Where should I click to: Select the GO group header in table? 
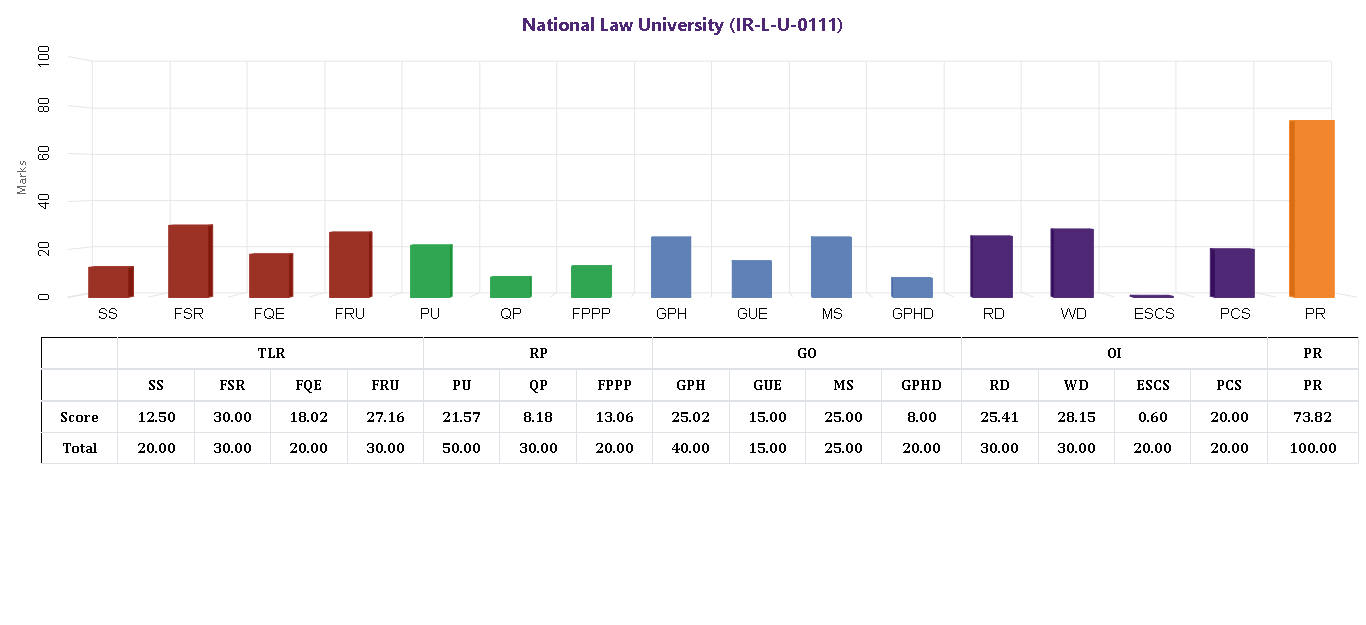coord(807,354)
